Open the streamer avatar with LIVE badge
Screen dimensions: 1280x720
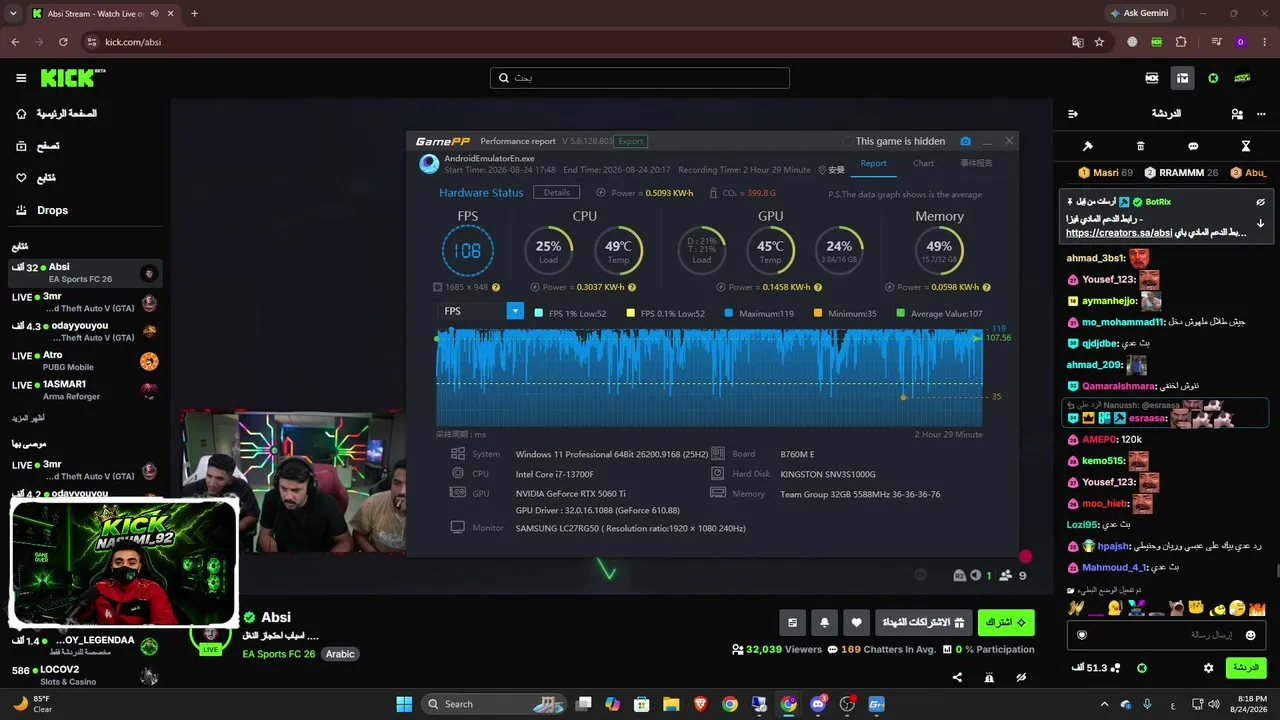210,637
